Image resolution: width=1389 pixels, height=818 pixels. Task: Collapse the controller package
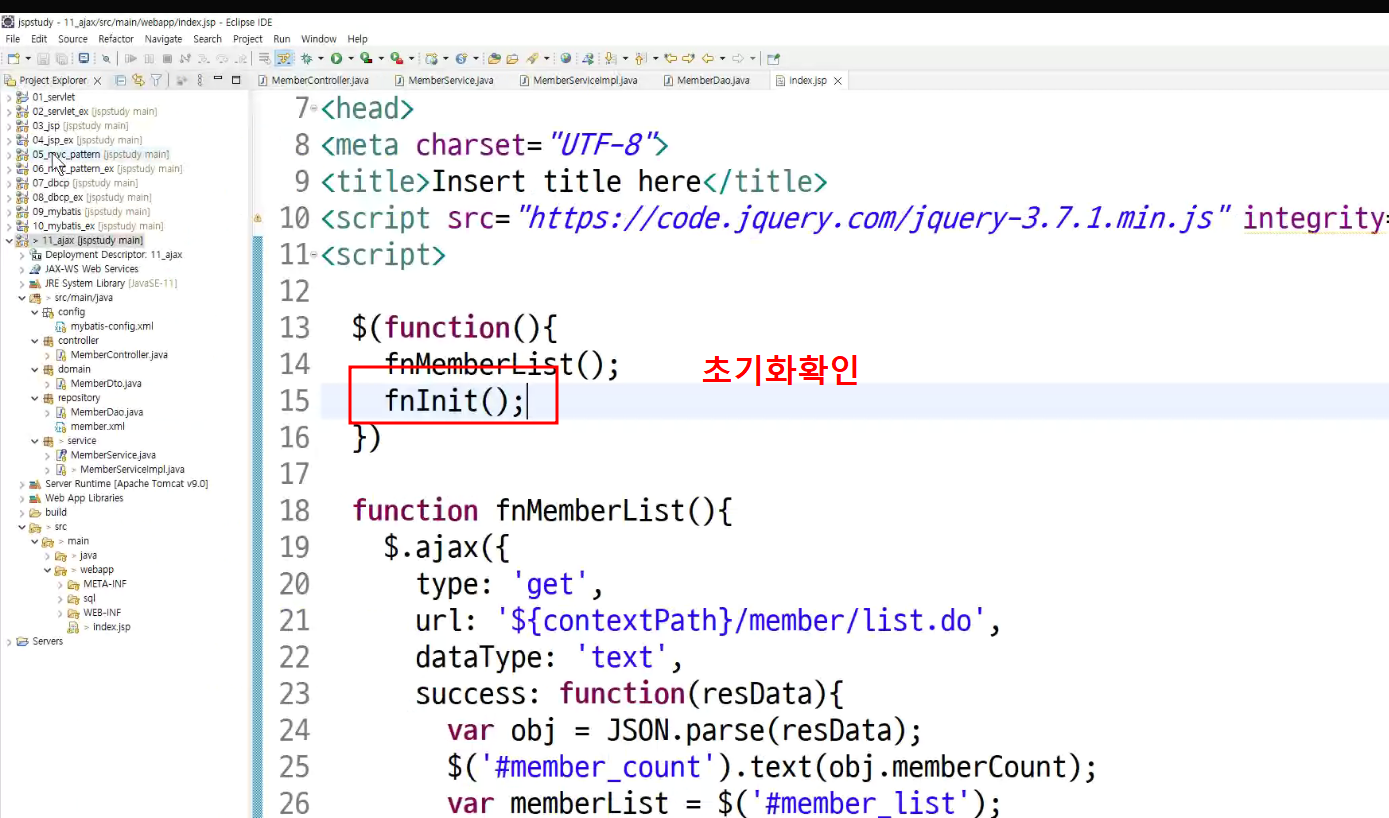point(34,341)
